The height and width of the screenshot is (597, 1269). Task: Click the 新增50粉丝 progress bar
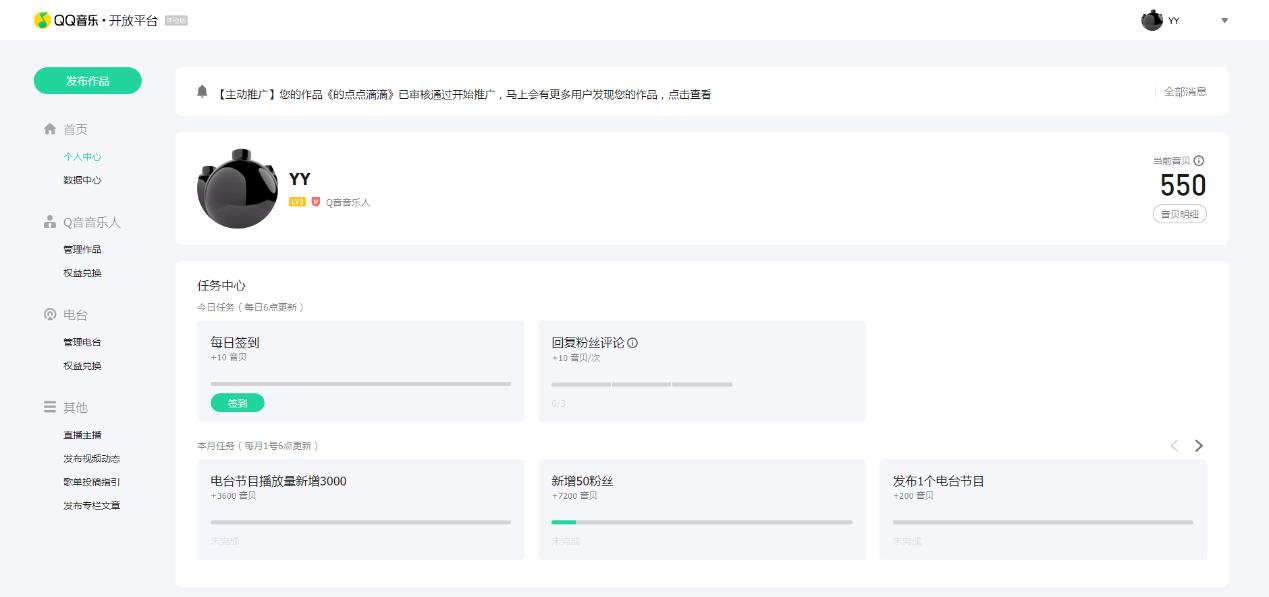click(701, 522)
